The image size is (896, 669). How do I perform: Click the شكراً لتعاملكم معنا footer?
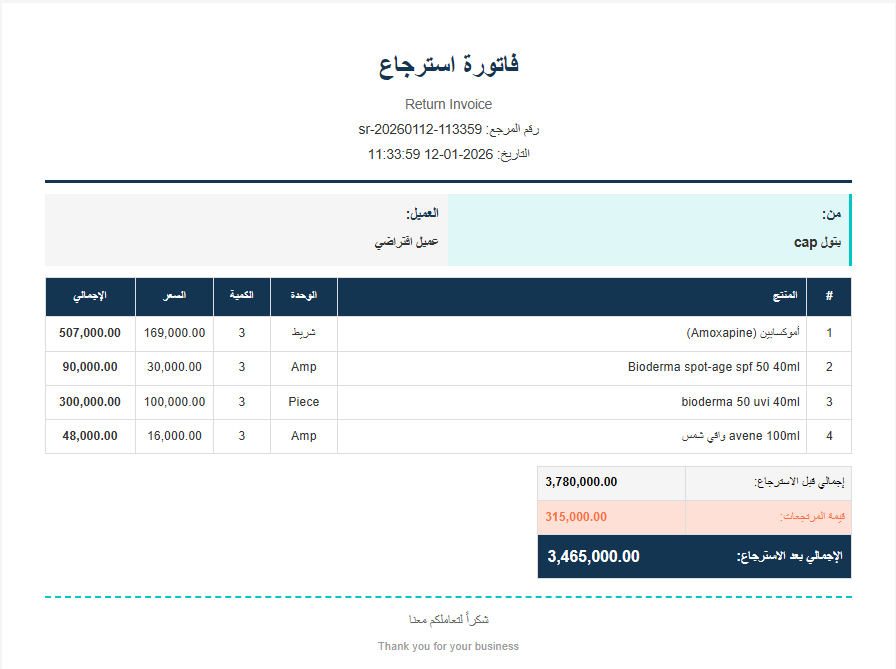click(x=449, y=619)
